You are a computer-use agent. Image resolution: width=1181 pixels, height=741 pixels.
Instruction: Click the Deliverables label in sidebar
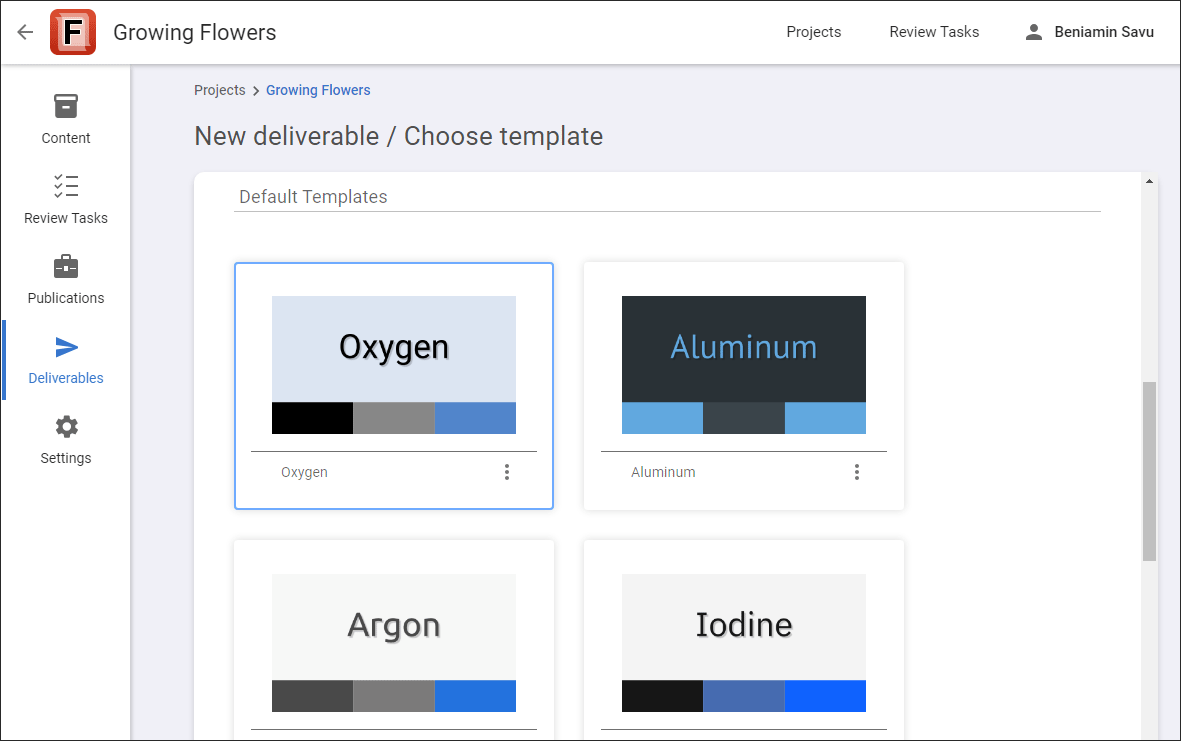coord(66,378)
